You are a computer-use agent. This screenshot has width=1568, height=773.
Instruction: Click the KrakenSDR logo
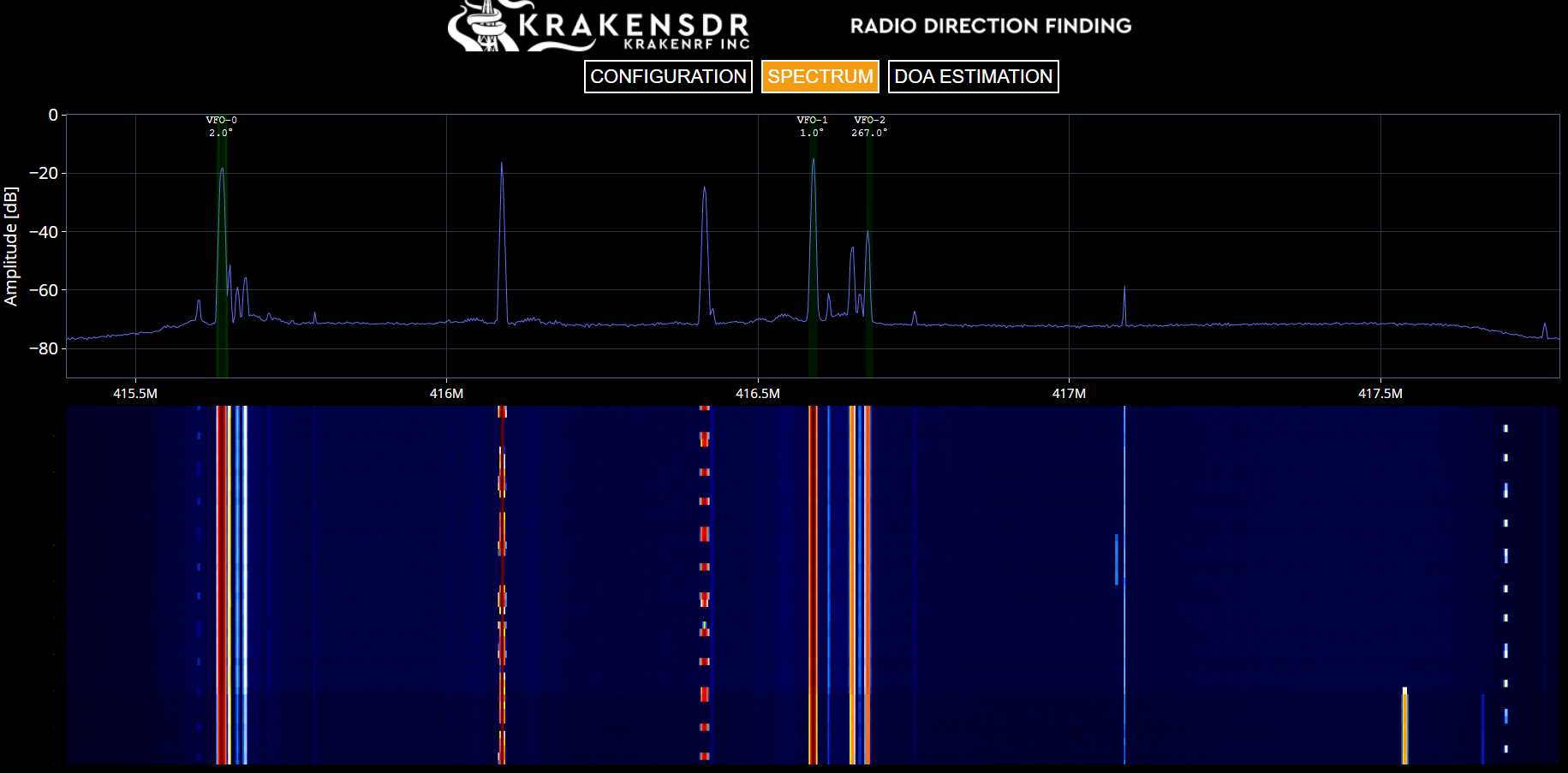pyautogui.click(x=599, y=26)
